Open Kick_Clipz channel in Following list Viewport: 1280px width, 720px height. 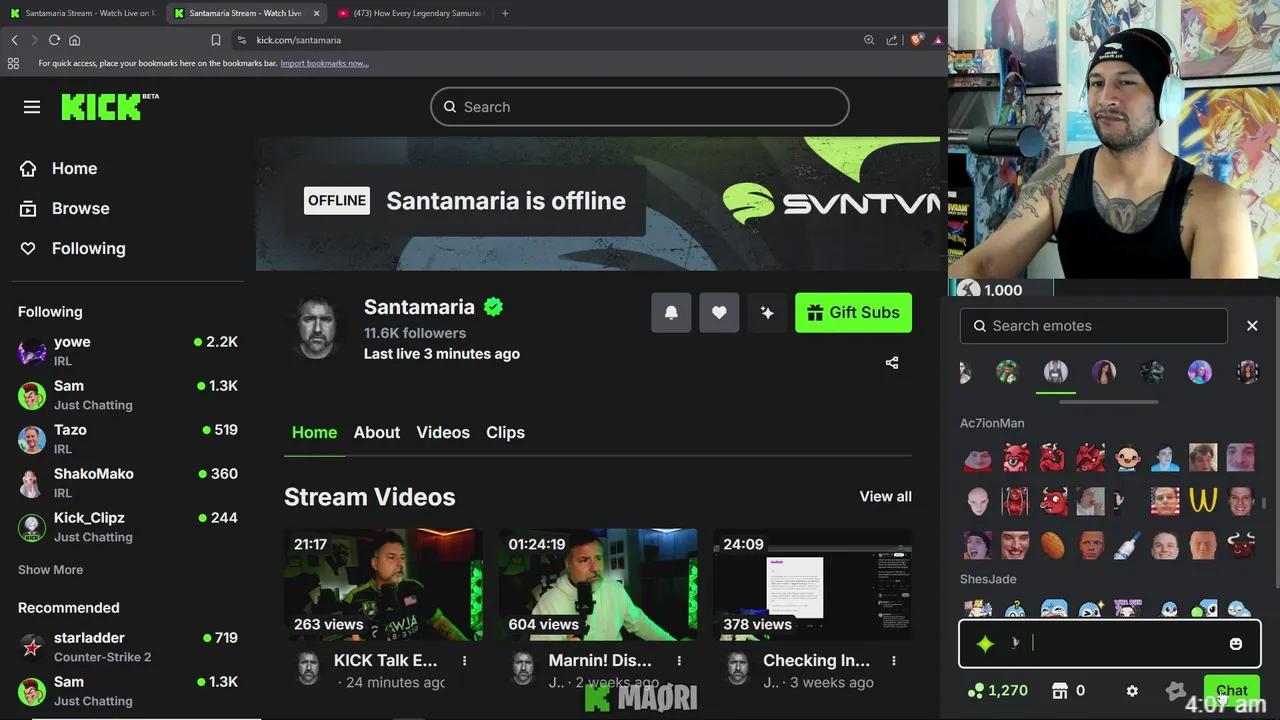point(128,528)
